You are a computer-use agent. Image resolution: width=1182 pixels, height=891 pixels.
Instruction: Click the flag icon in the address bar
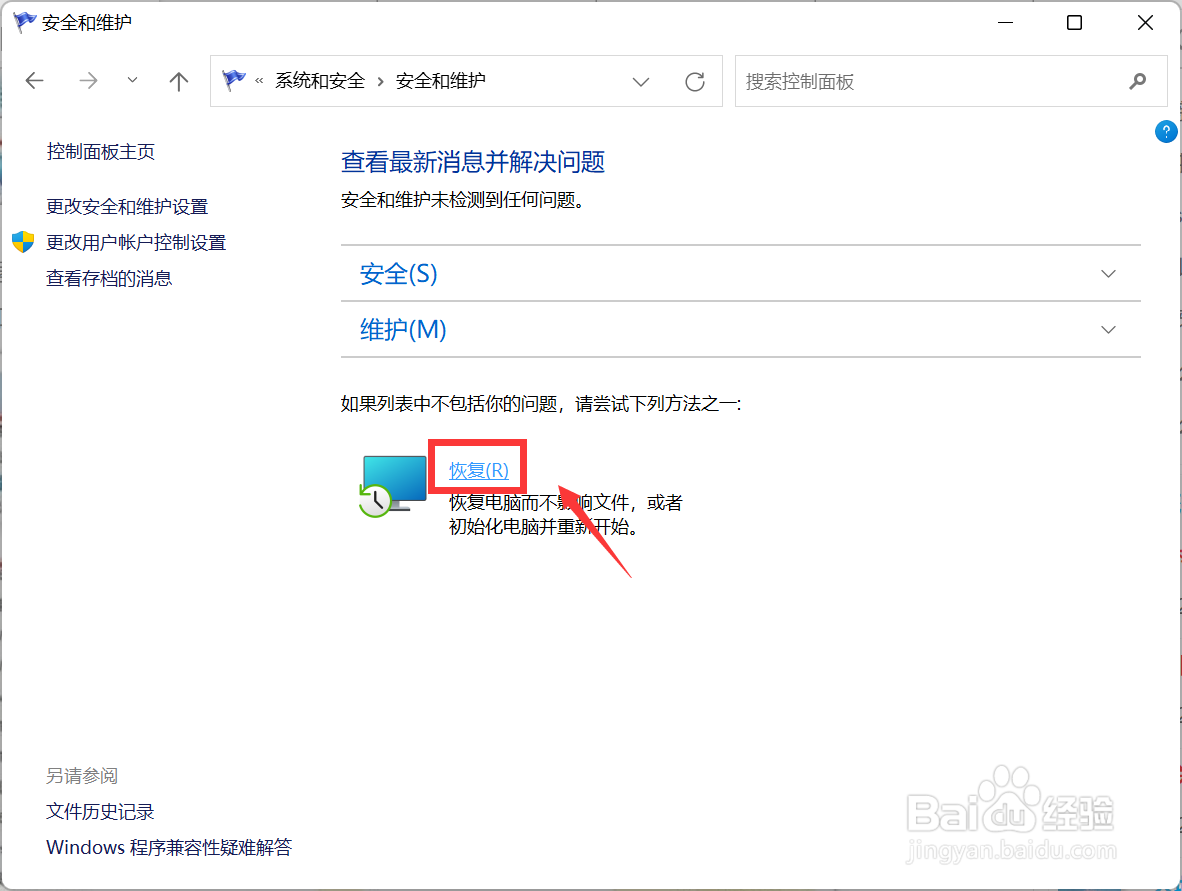[x=233, y=81]
